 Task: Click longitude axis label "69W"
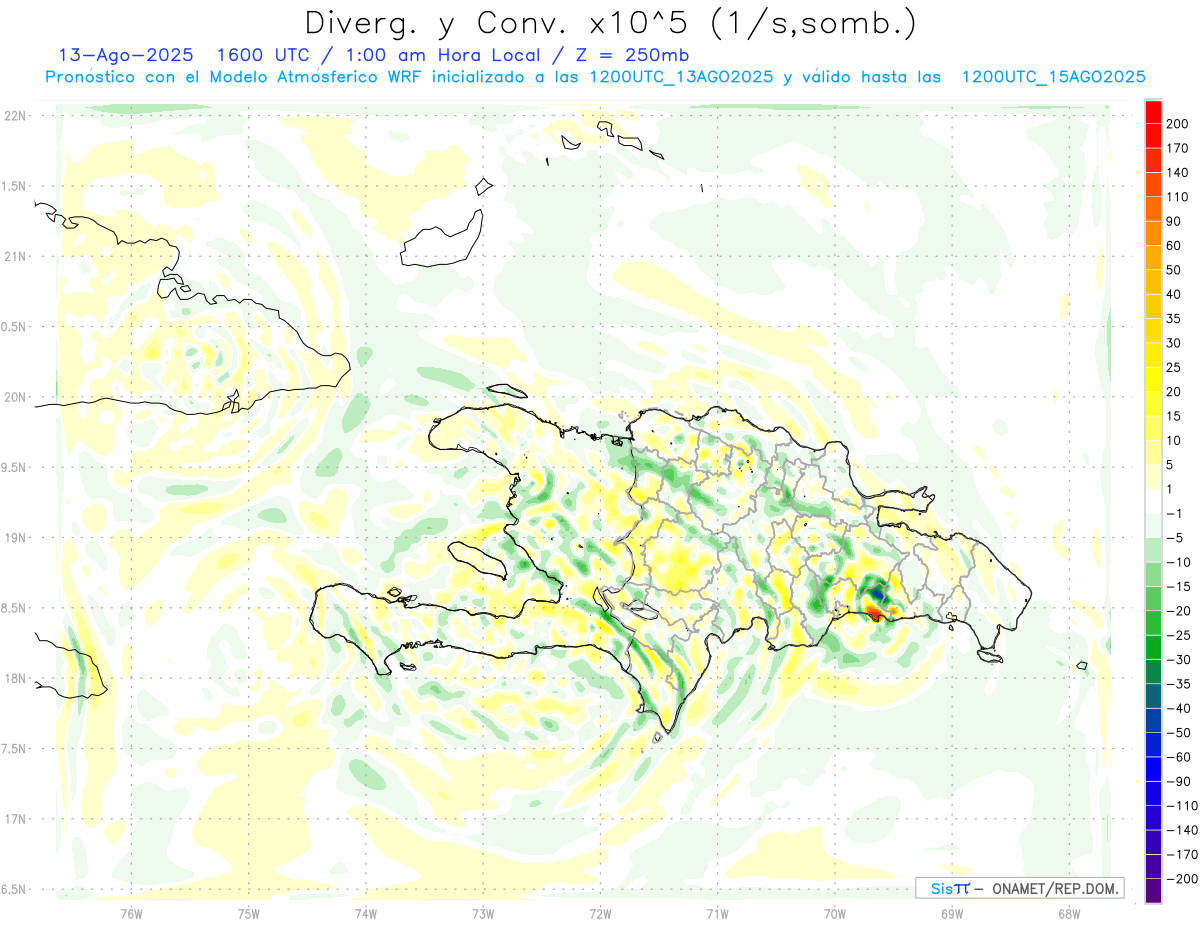[x=951, y=913]
